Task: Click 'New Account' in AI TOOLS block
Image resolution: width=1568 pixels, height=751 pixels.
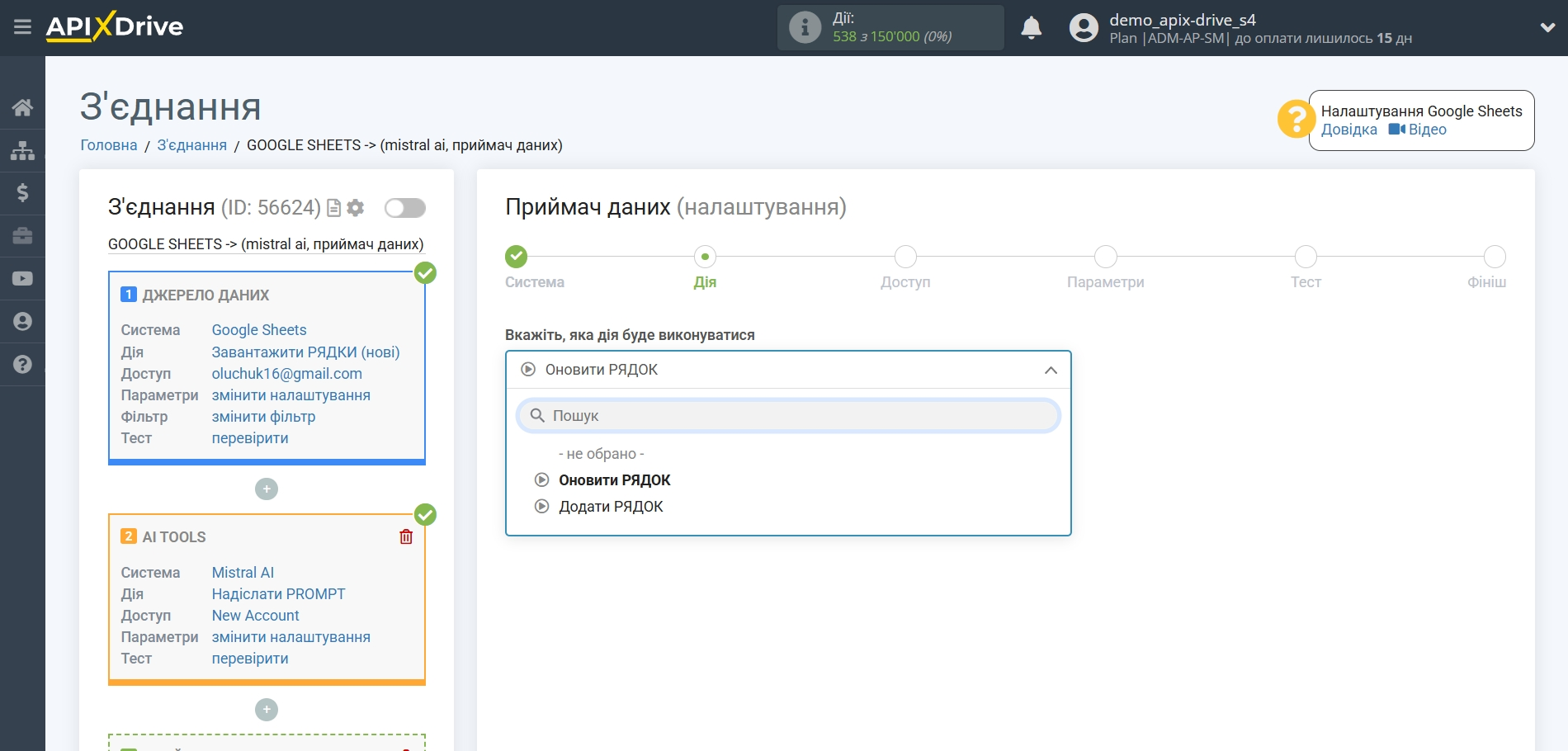Action: click(x=254, y=615)
